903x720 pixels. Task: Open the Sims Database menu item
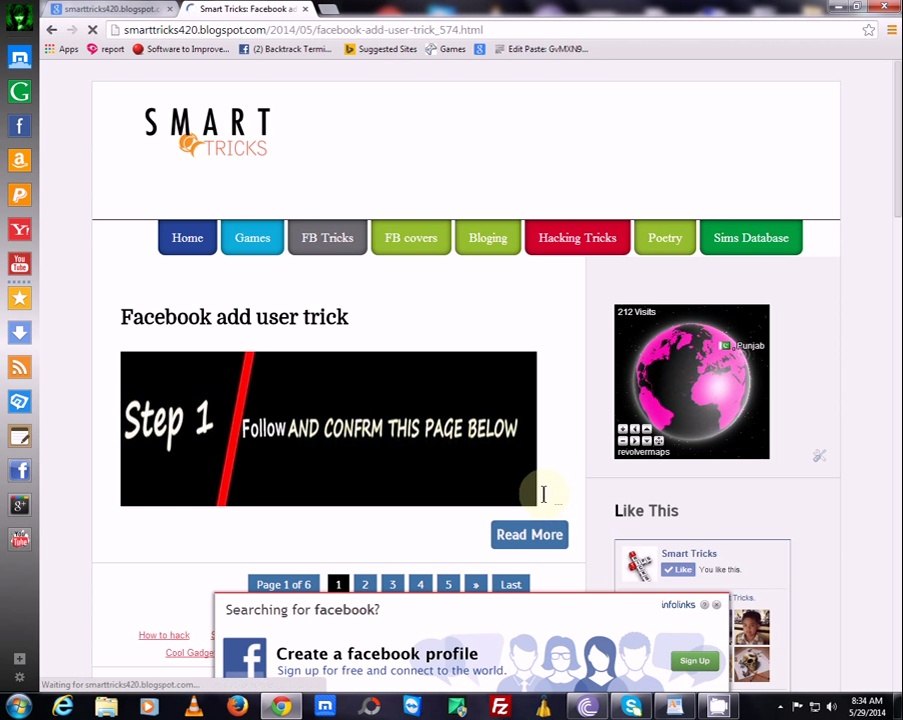coord(751,237)
